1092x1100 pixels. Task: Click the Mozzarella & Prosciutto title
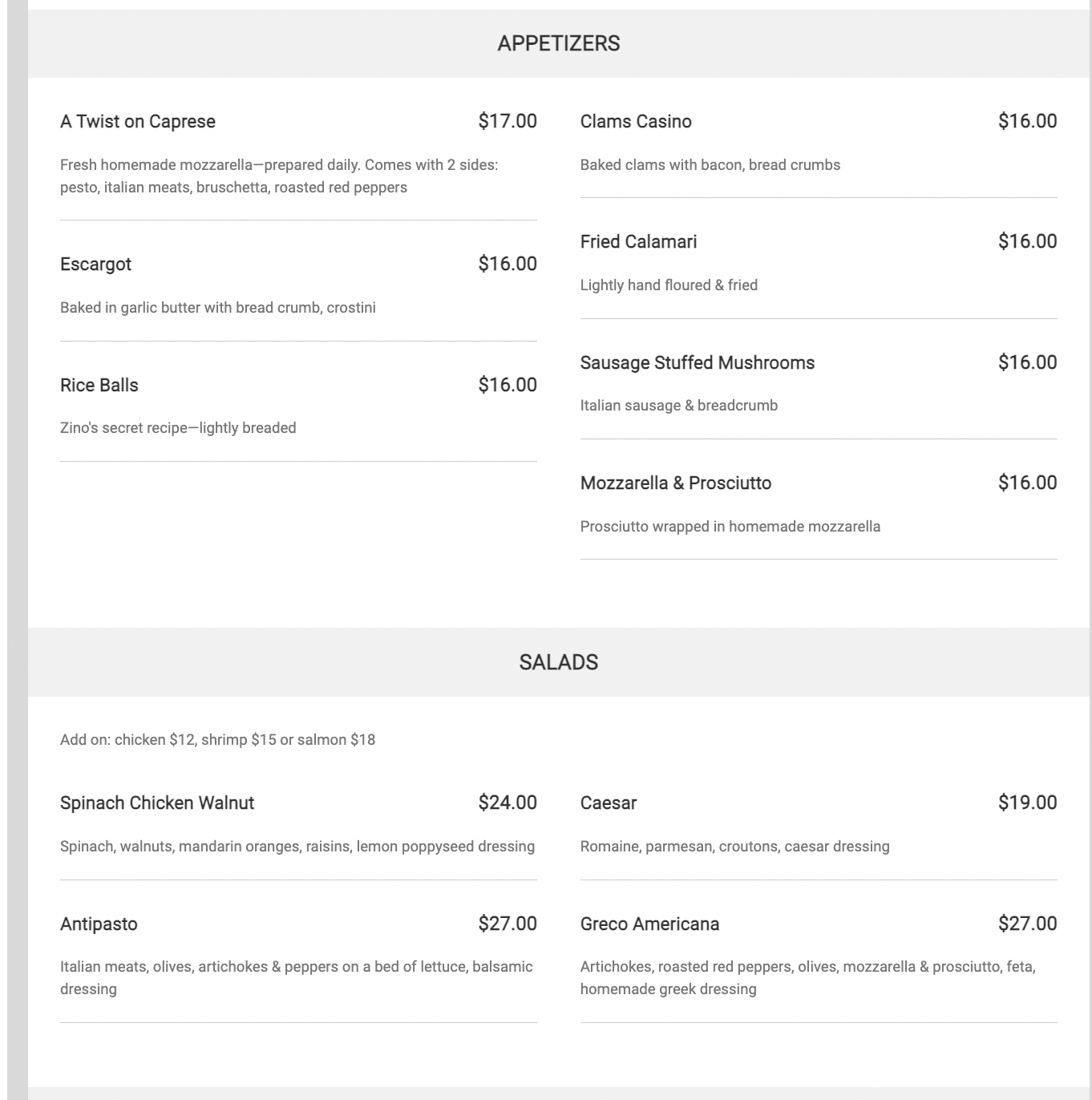click(675, 483)
